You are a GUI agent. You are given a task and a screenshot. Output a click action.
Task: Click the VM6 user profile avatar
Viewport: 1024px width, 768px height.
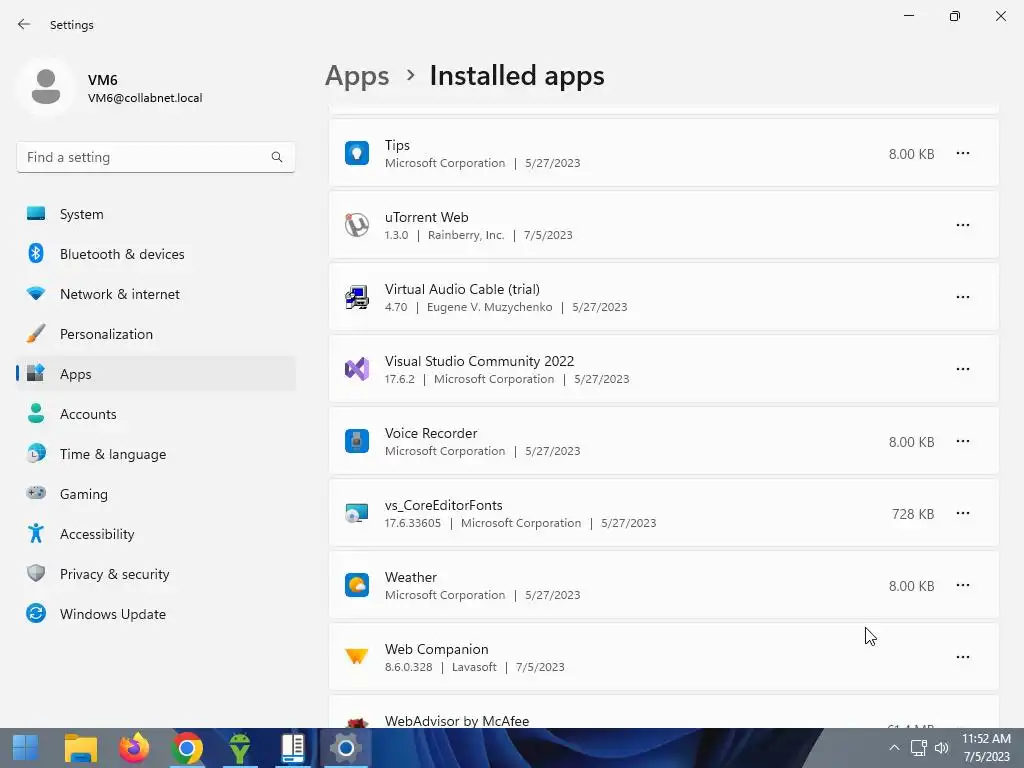(46, 87)
